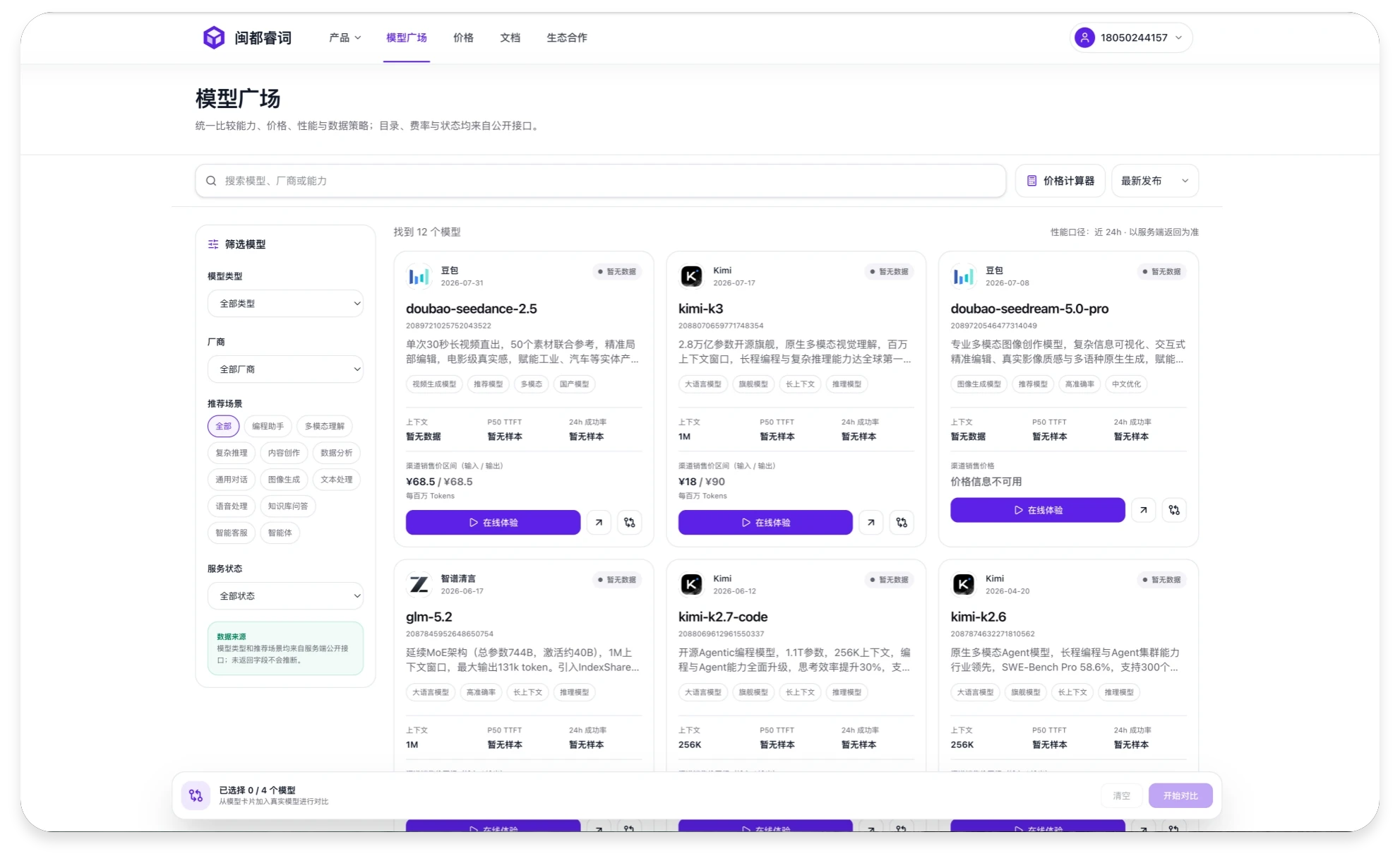The image size is (1400, 861).
Task: Click 在线体验 for doubao-seedream-5.0-pro
Action: [x=1038, y=510]
